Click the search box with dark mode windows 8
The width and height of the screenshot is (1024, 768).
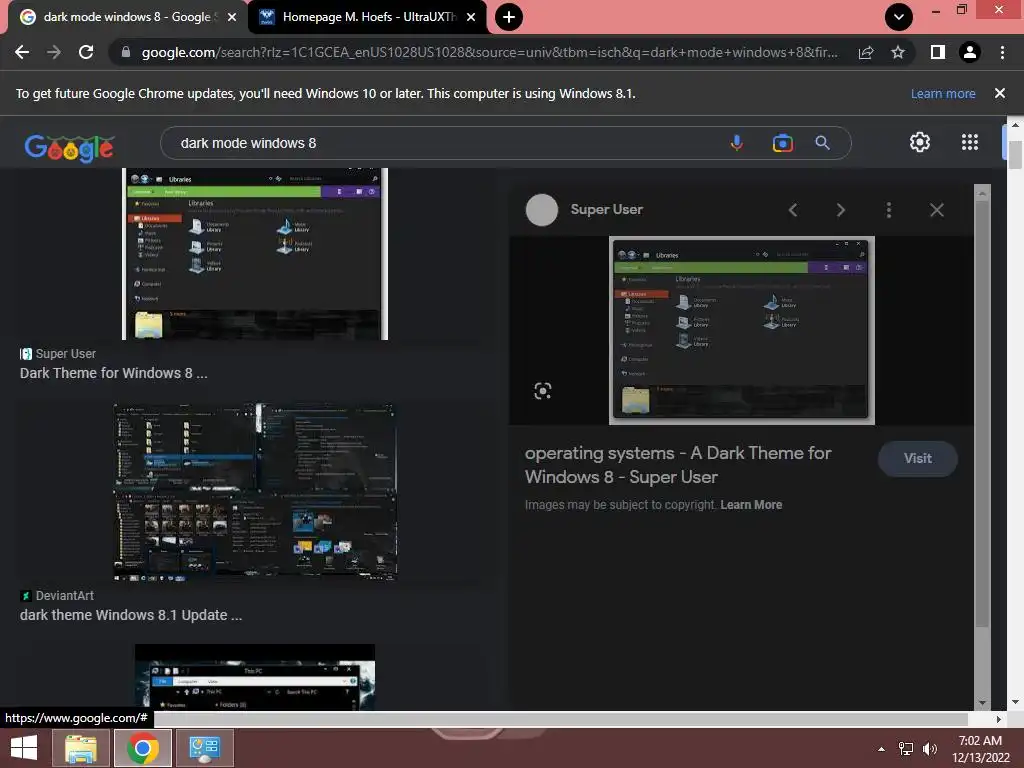click(444, 143)
